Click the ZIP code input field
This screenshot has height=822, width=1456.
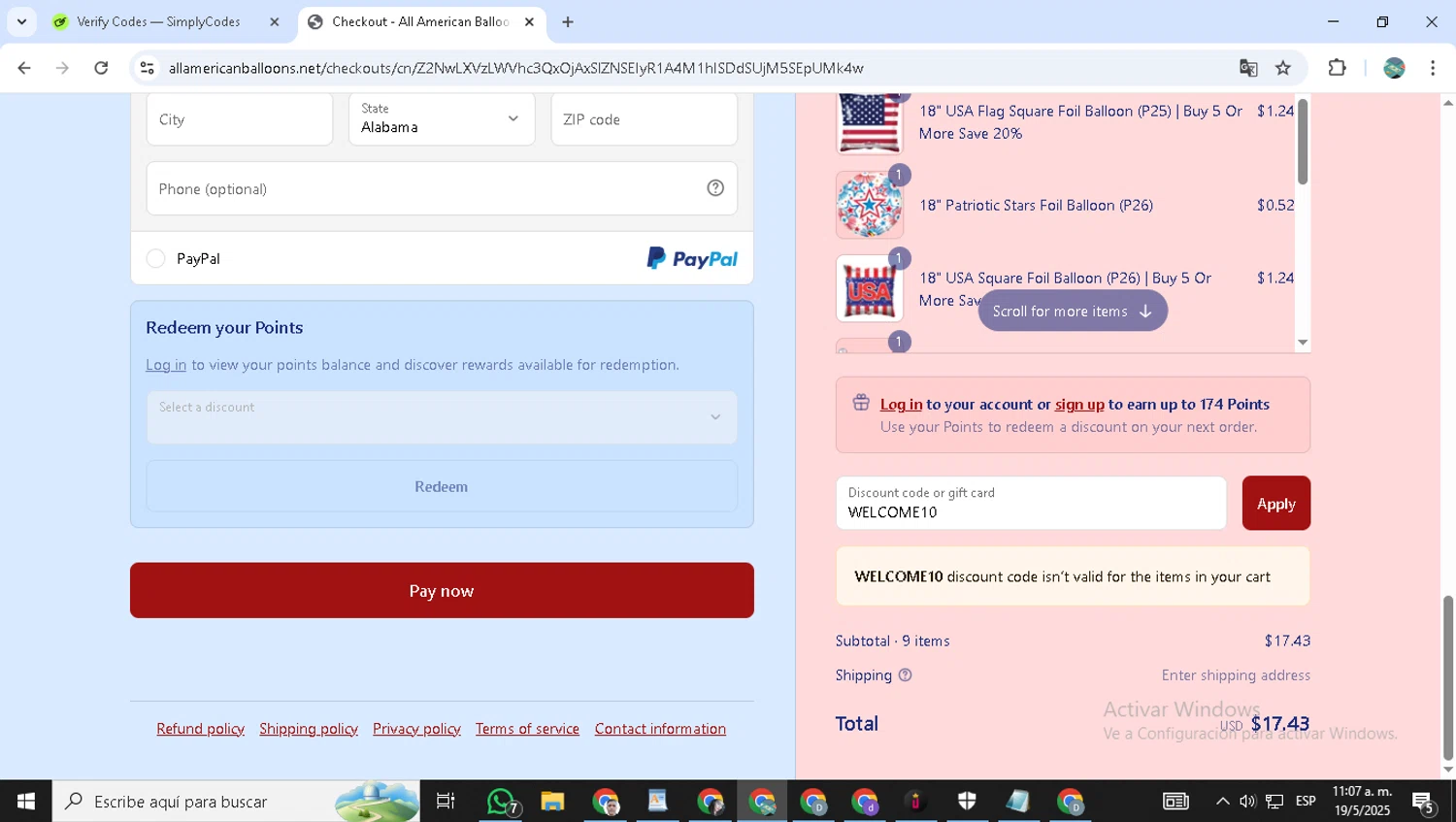(645, 119)
